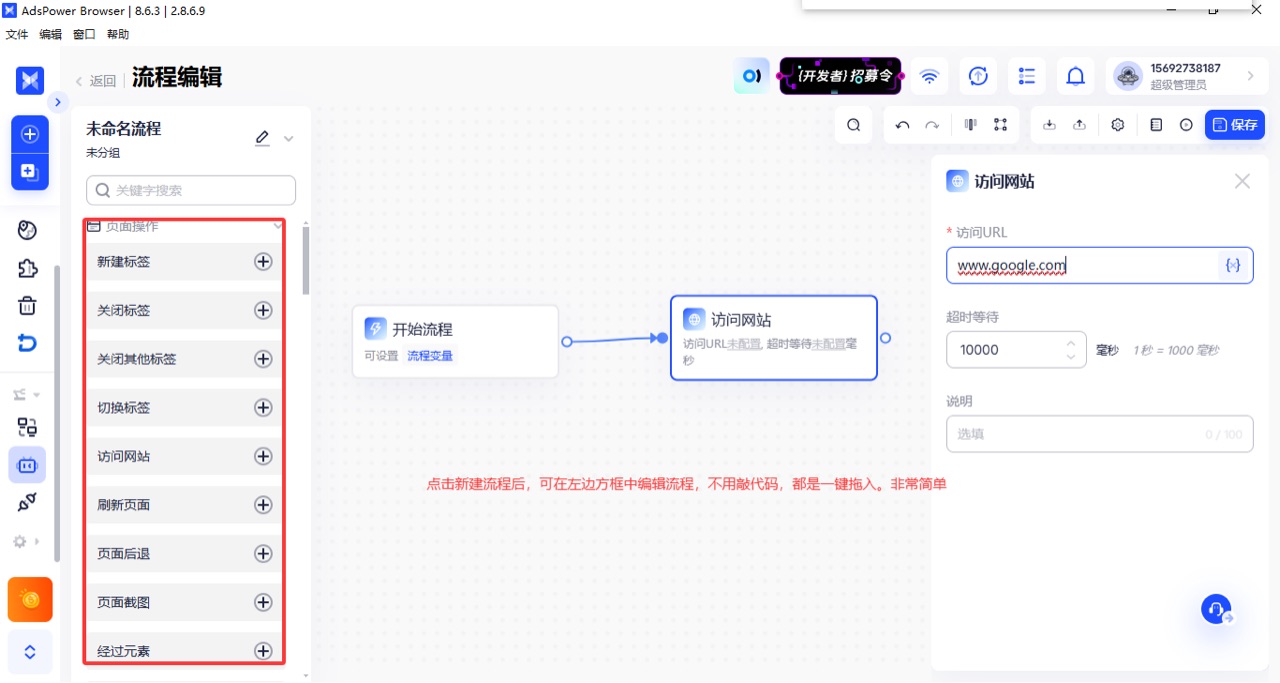Viewport: 1280px width, 683px height.
Task: Open the notifications bell
Action: pyautogui.click(x=1076, y=76)
